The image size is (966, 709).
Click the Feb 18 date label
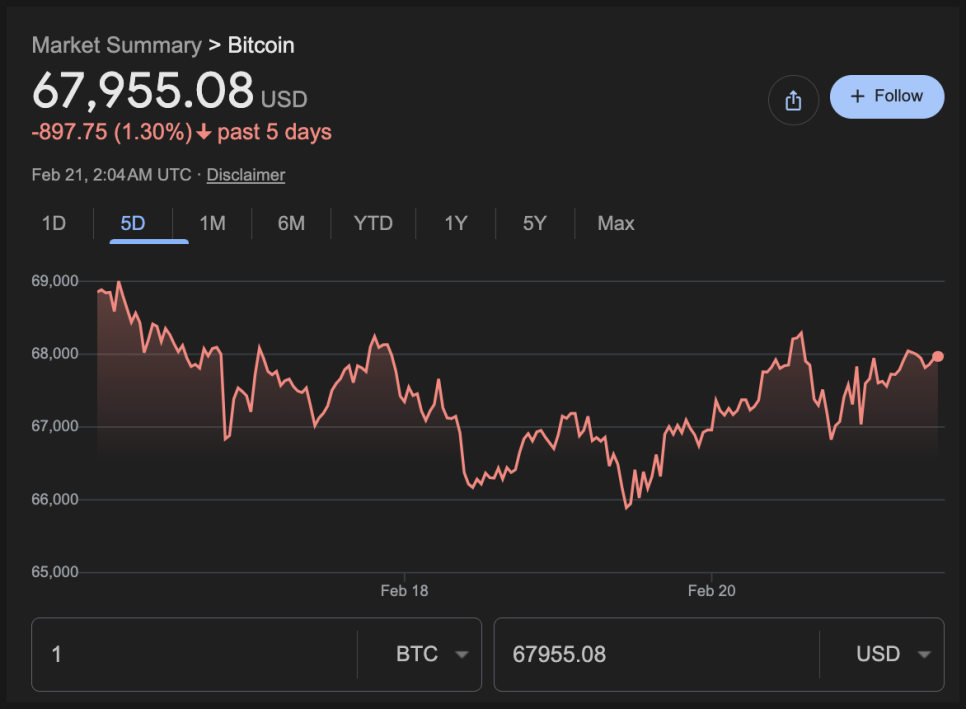coord(404,591)
